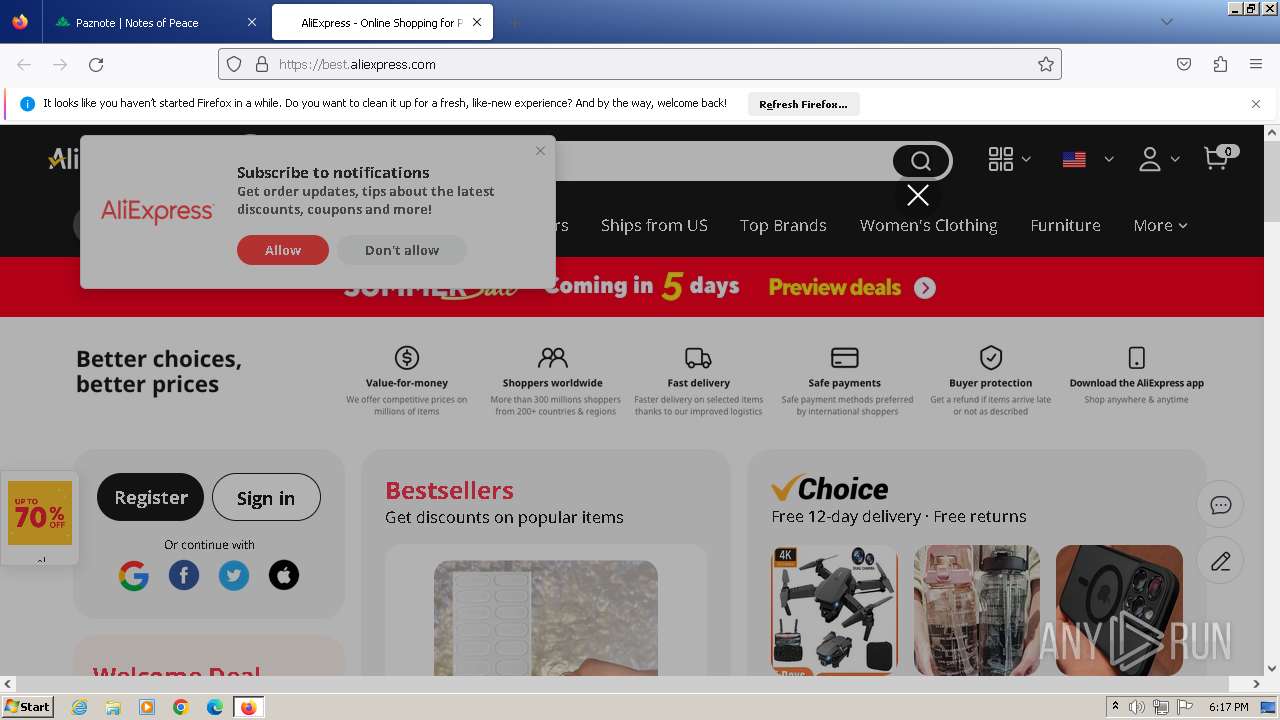Open the Windows Start menu
1280x720 pixels.
coord(27,707)
